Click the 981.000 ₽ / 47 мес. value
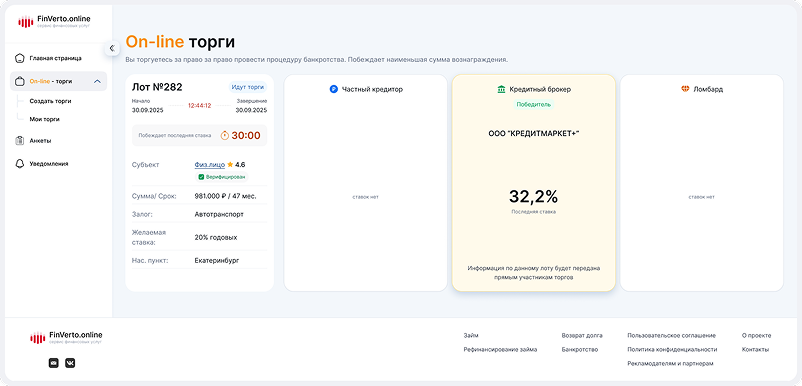This screenshot has height=386, width=802. (226, 196)
